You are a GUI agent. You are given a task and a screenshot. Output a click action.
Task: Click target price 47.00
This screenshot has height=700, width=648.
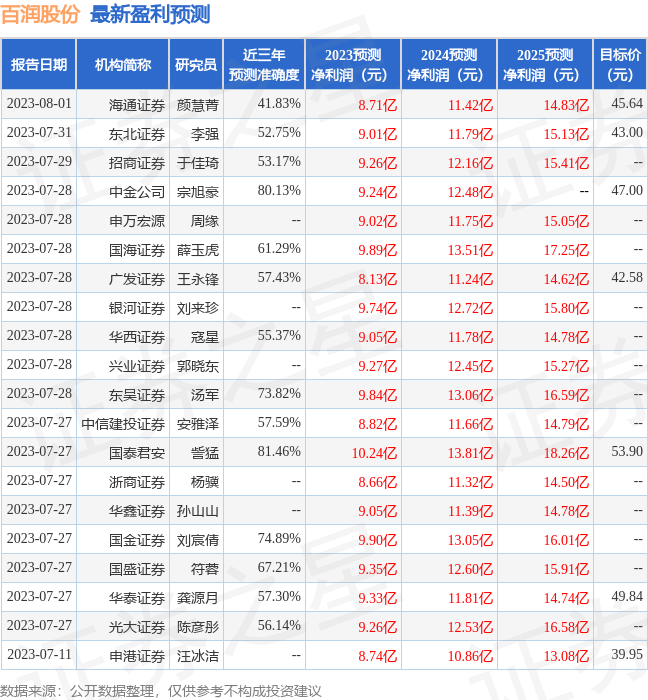point(627,191)
